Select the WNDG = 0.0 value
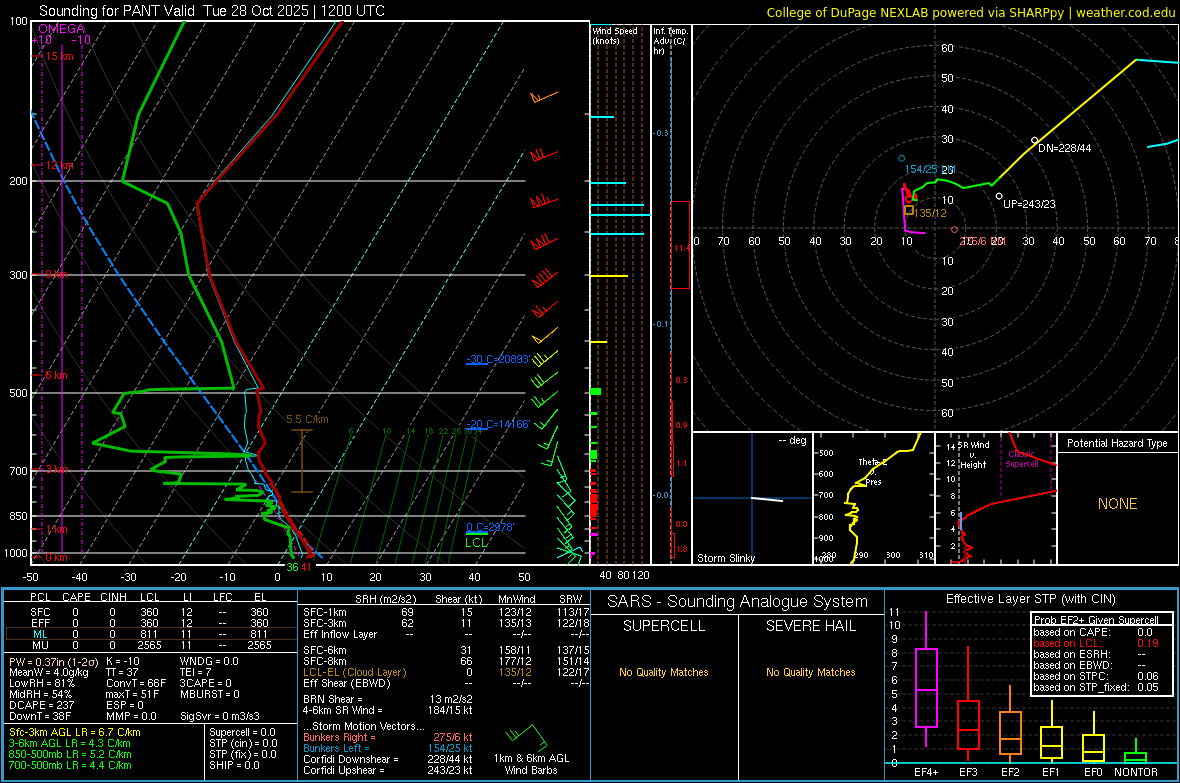 (209, 662)
